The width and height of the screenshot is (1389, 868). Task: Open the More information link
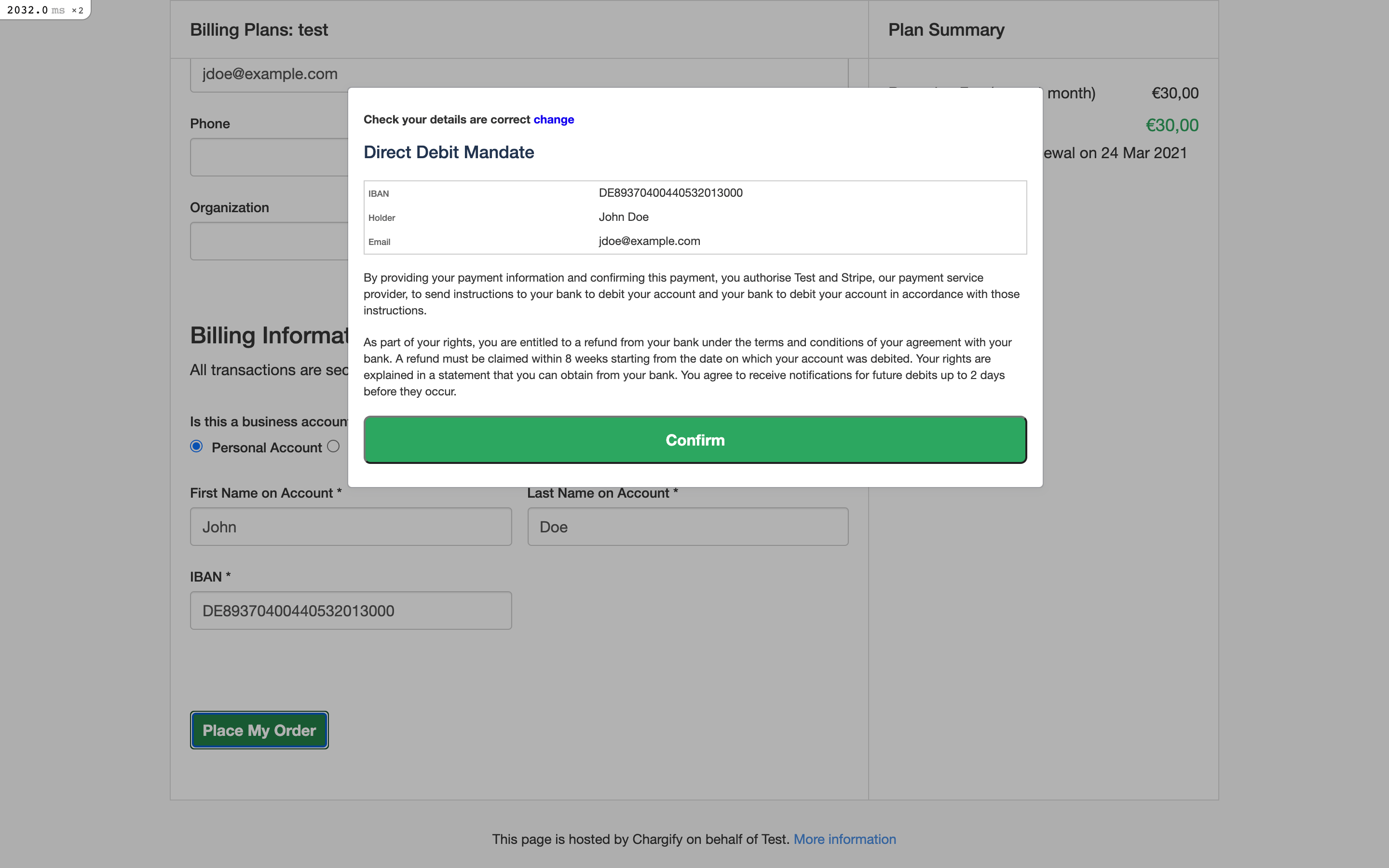(x=844, y=839)
